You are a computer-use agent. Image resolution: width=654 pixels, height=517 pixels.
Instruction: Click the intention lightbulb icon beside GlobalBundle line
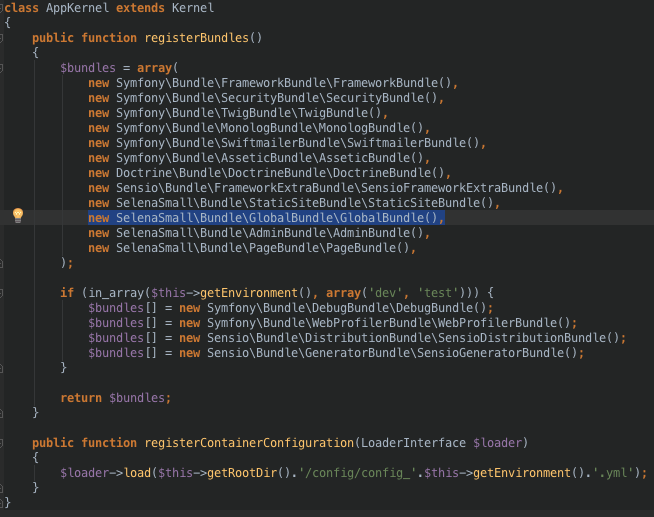pyautogui.click(x=18, y=216)
